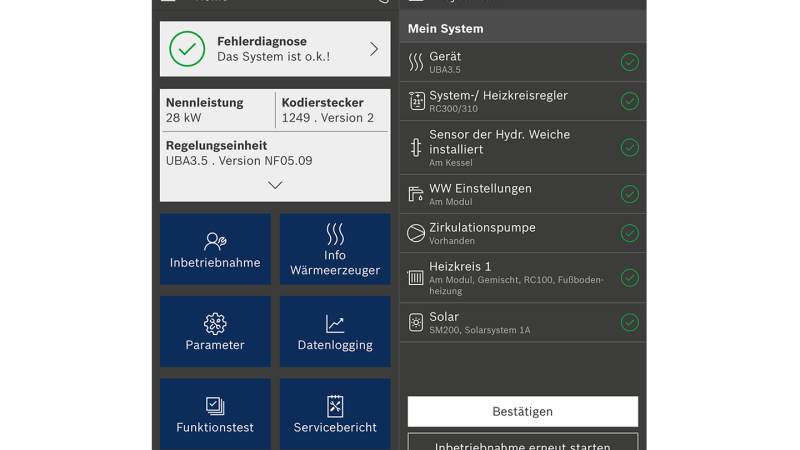
Task: Expand device info with the down chevron
Action: pyautogui.click(x=275, y=185)
